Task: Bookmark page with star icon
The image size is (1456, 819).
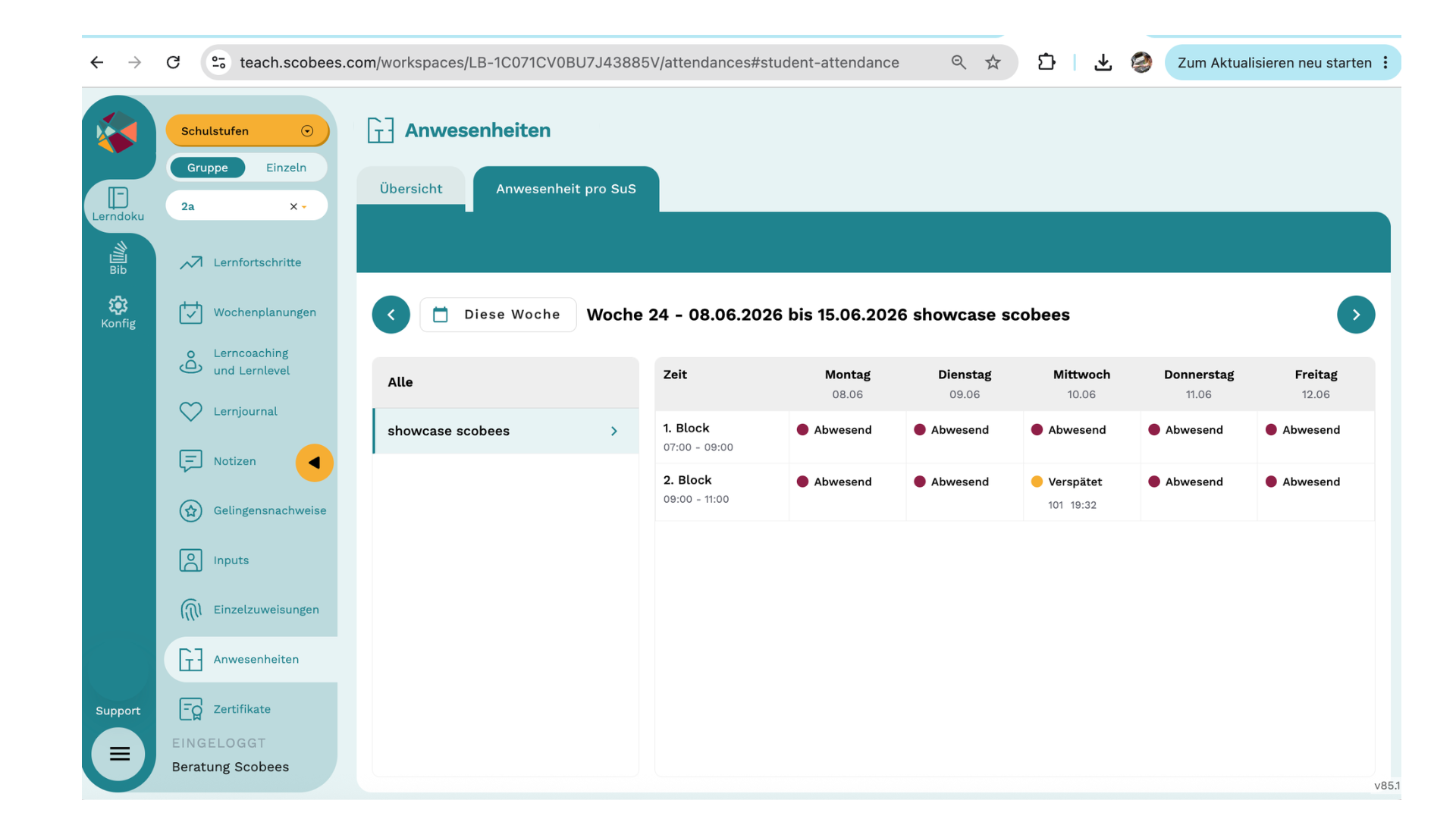Action: tap(993, 62)
